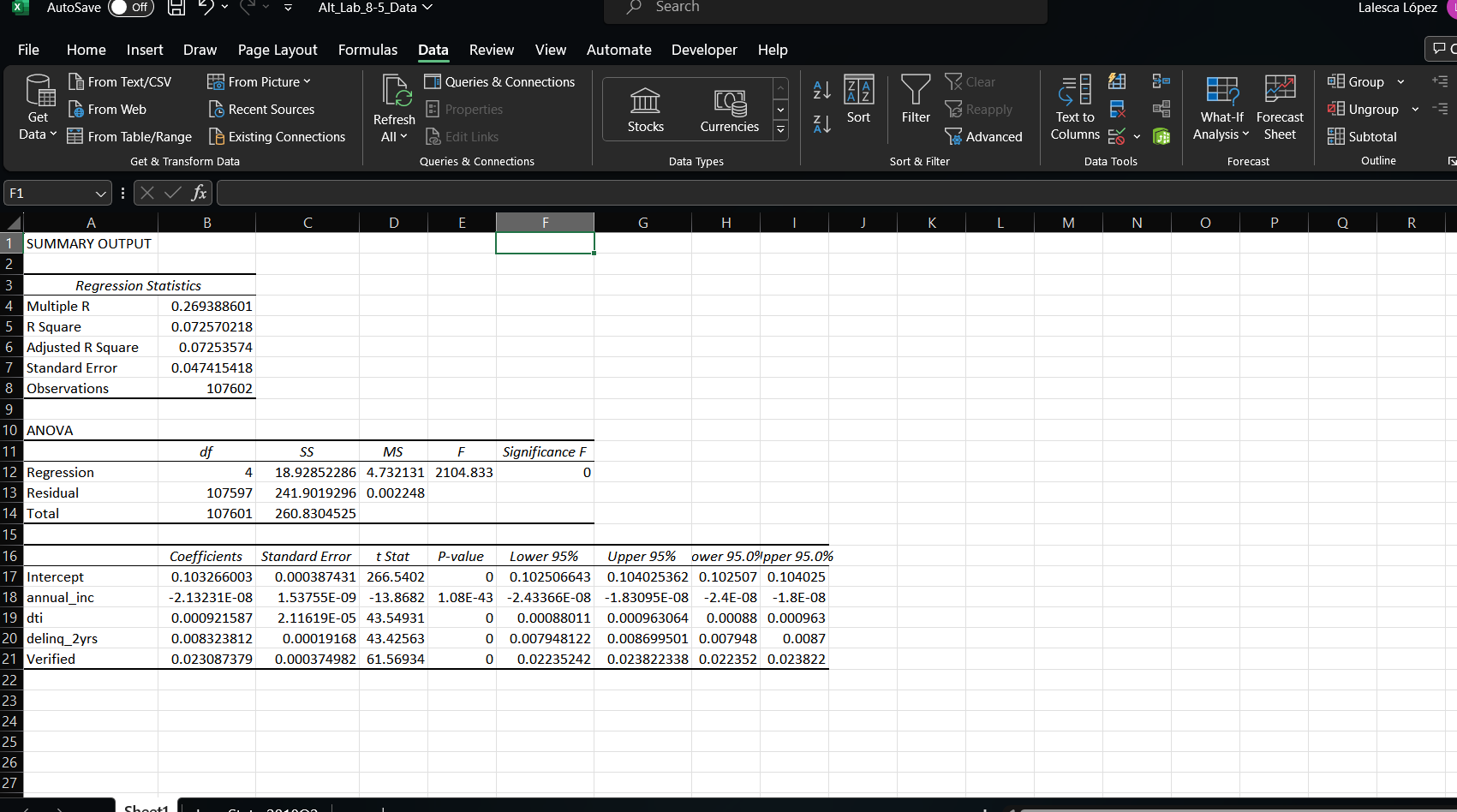Open the Automate tab

point(618,50)
